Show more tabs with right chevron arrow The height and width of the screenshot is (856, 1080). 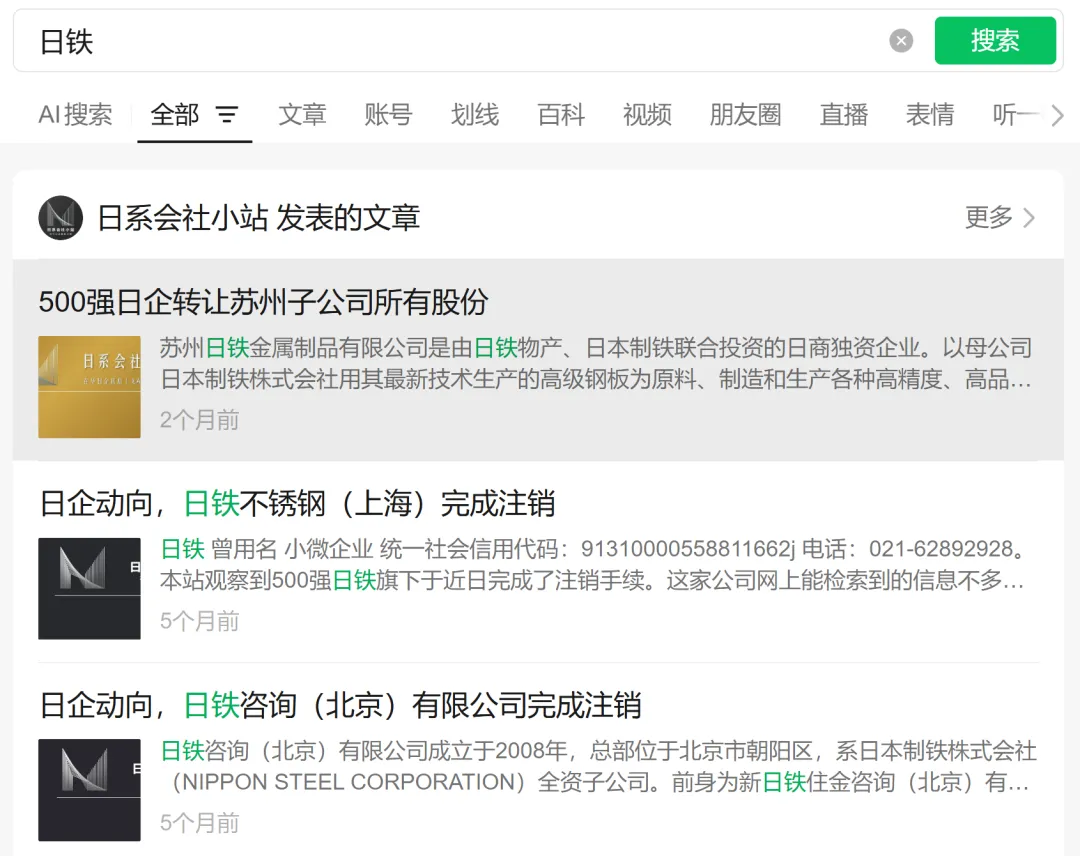tap(1057, 115)
